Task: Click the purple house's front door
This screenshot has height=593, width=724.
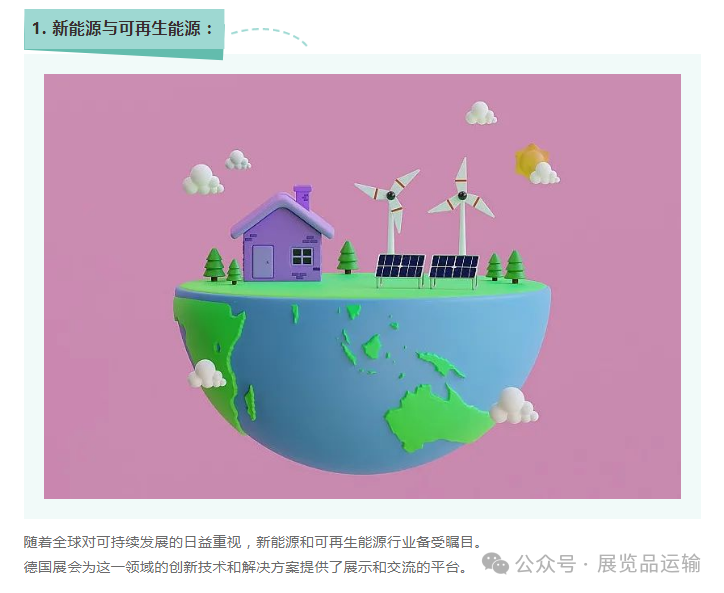Action: point(263,262)
